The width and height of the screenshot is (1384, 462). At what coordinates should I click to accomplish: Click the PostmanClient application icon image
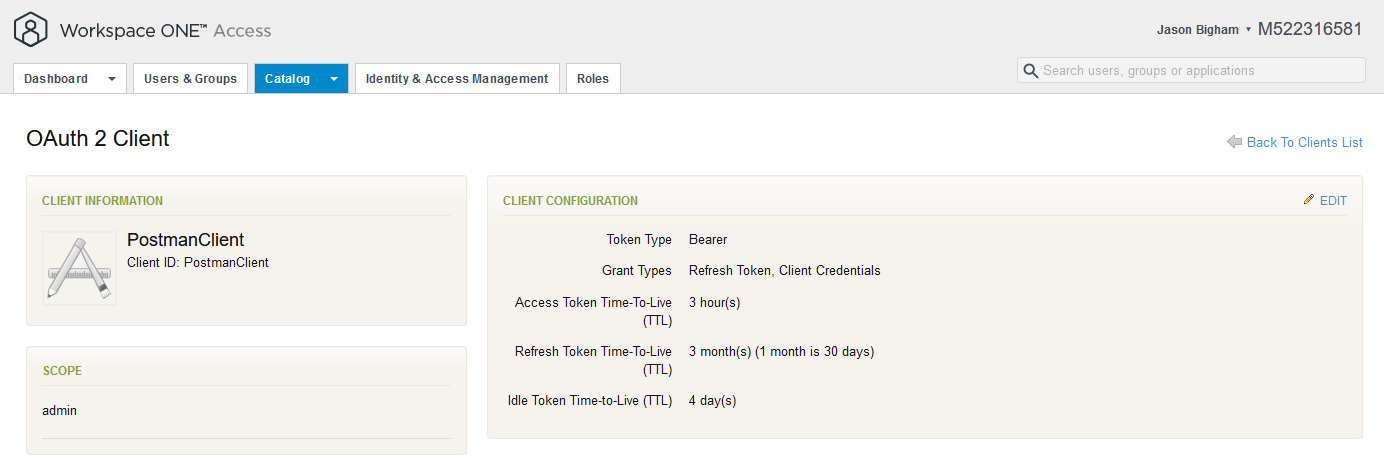79,268
